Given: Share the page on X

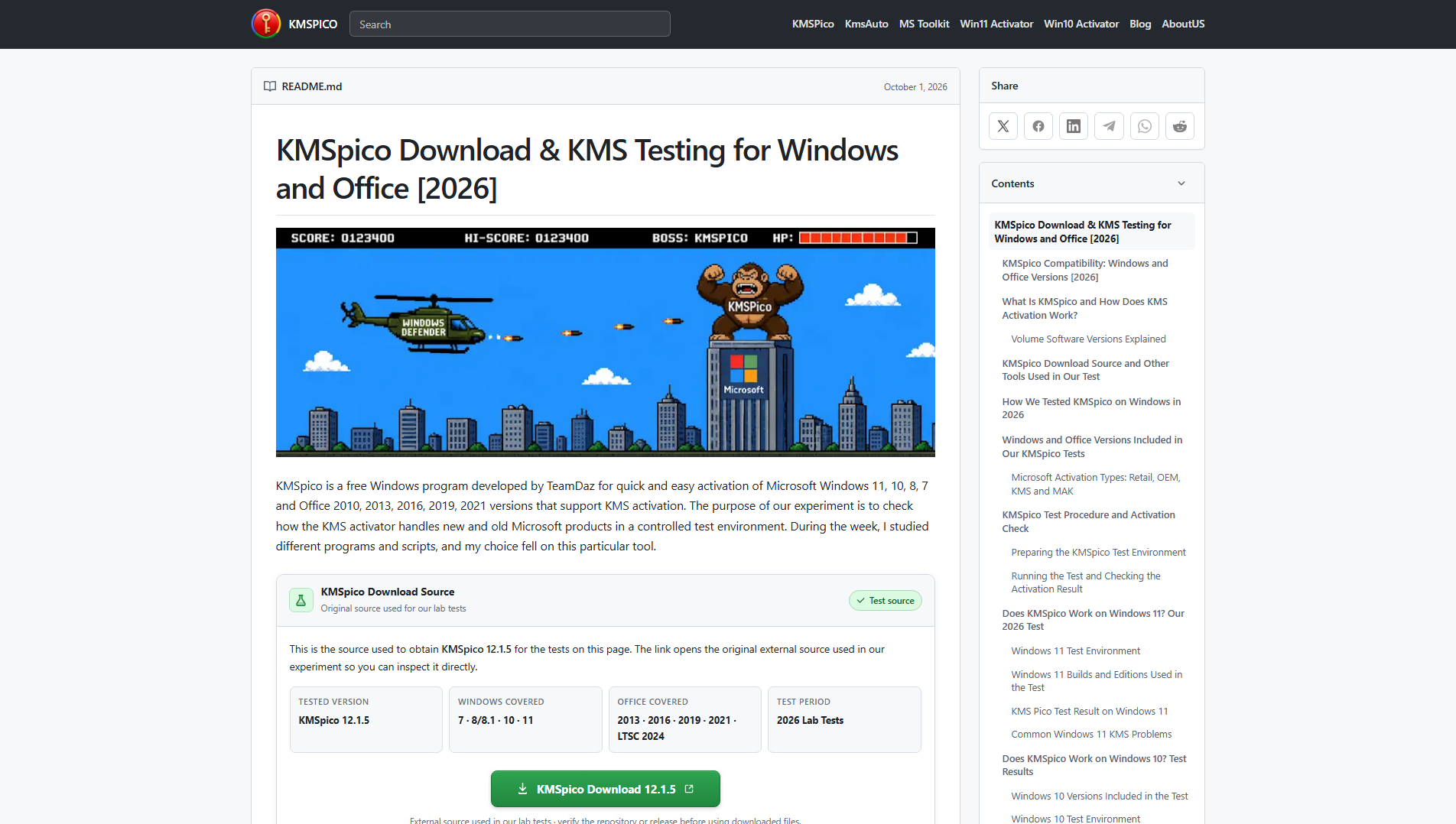Looking at the screenshot, I should coord(1003,126).
